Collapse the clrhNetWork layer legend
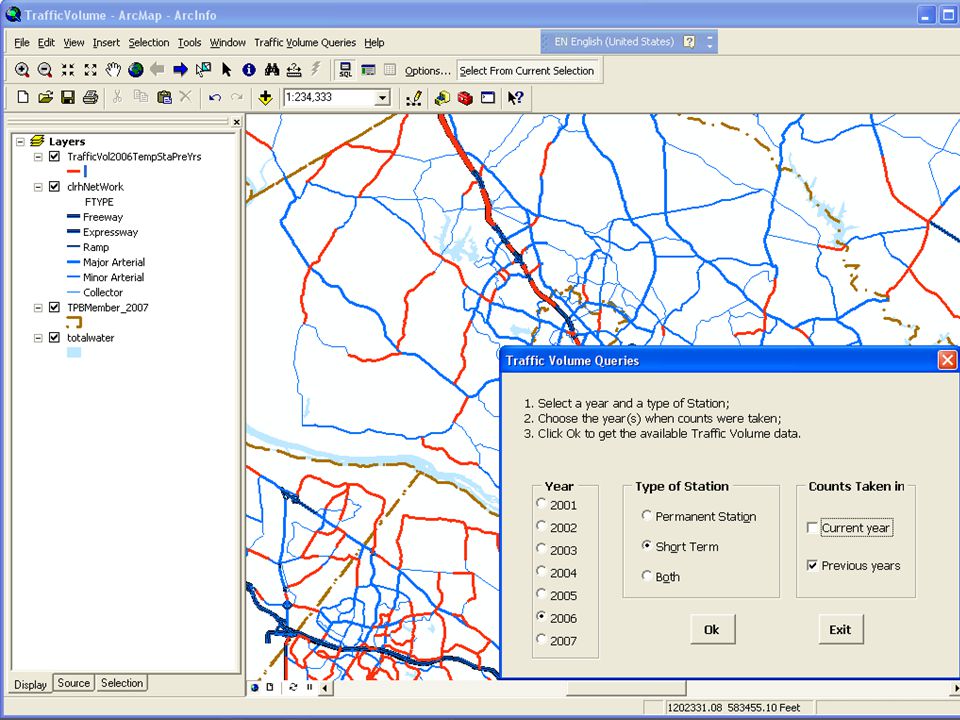Viewport: 960px width, 720px height. tap(38, 187)
